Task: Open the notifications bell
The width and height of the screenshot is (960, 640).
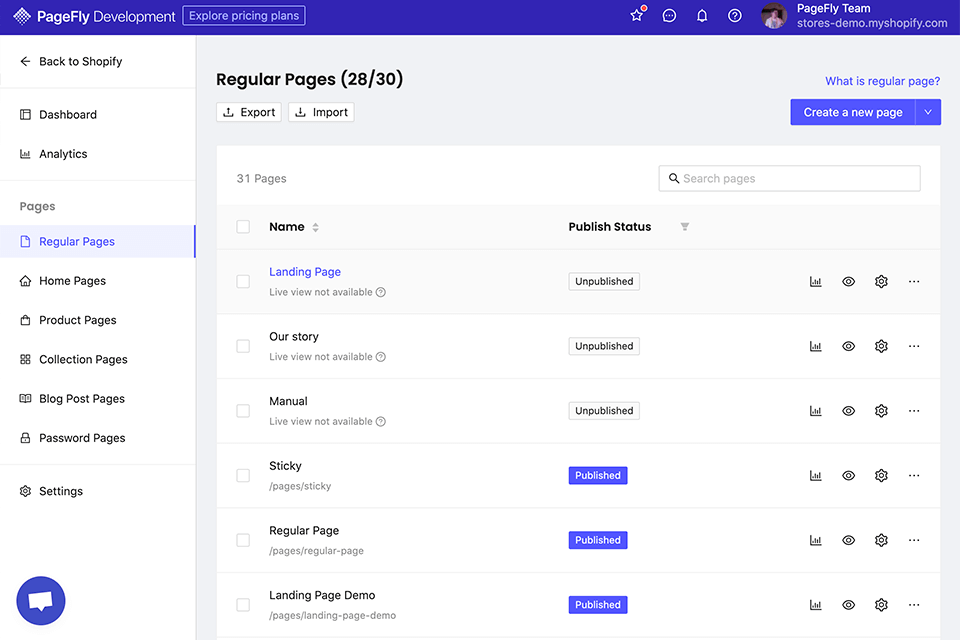Action: click(x=702, y=16)
